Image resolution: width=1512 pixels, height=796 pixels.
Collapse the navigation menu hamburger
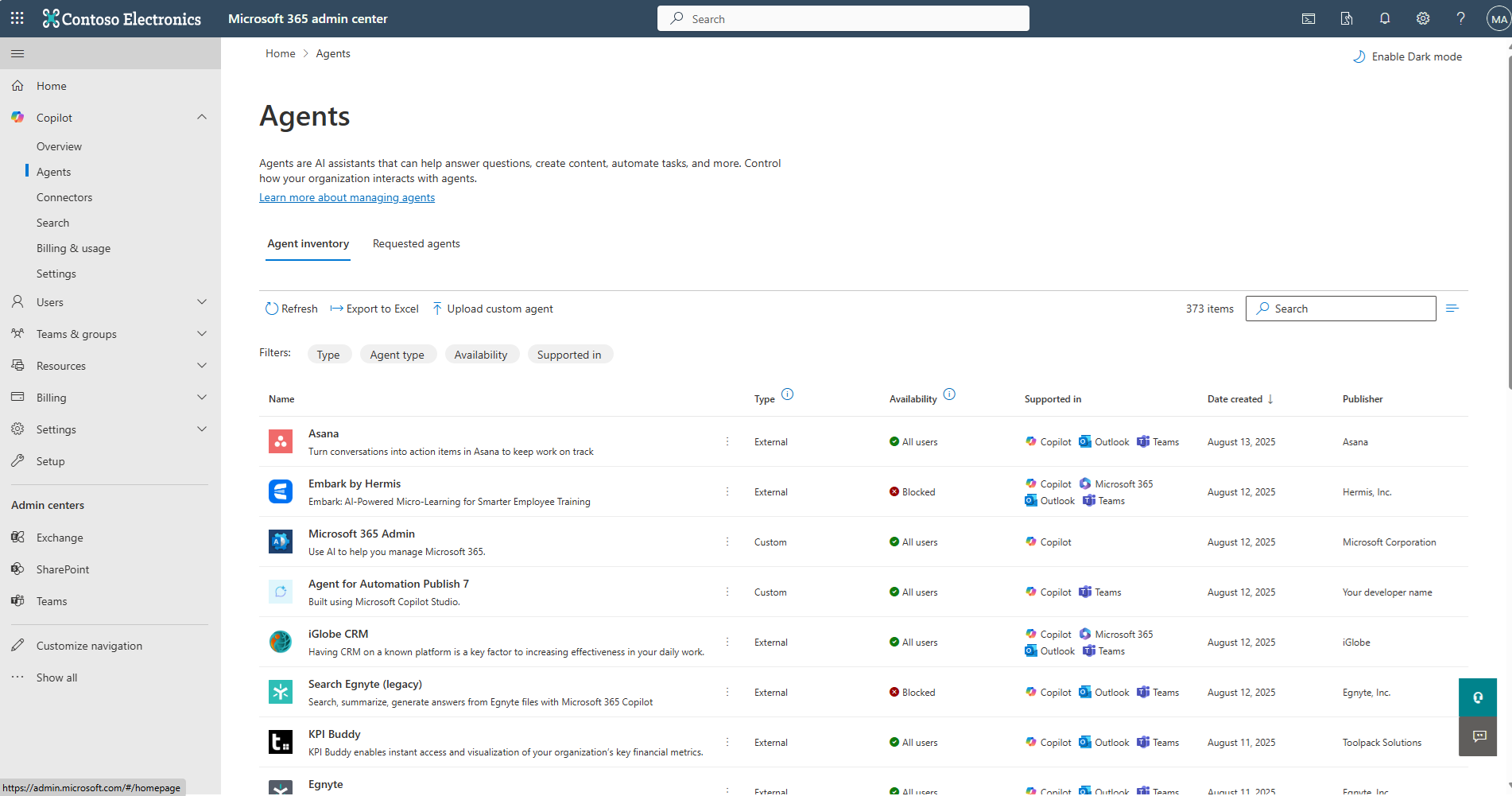(x=17, y=53)
